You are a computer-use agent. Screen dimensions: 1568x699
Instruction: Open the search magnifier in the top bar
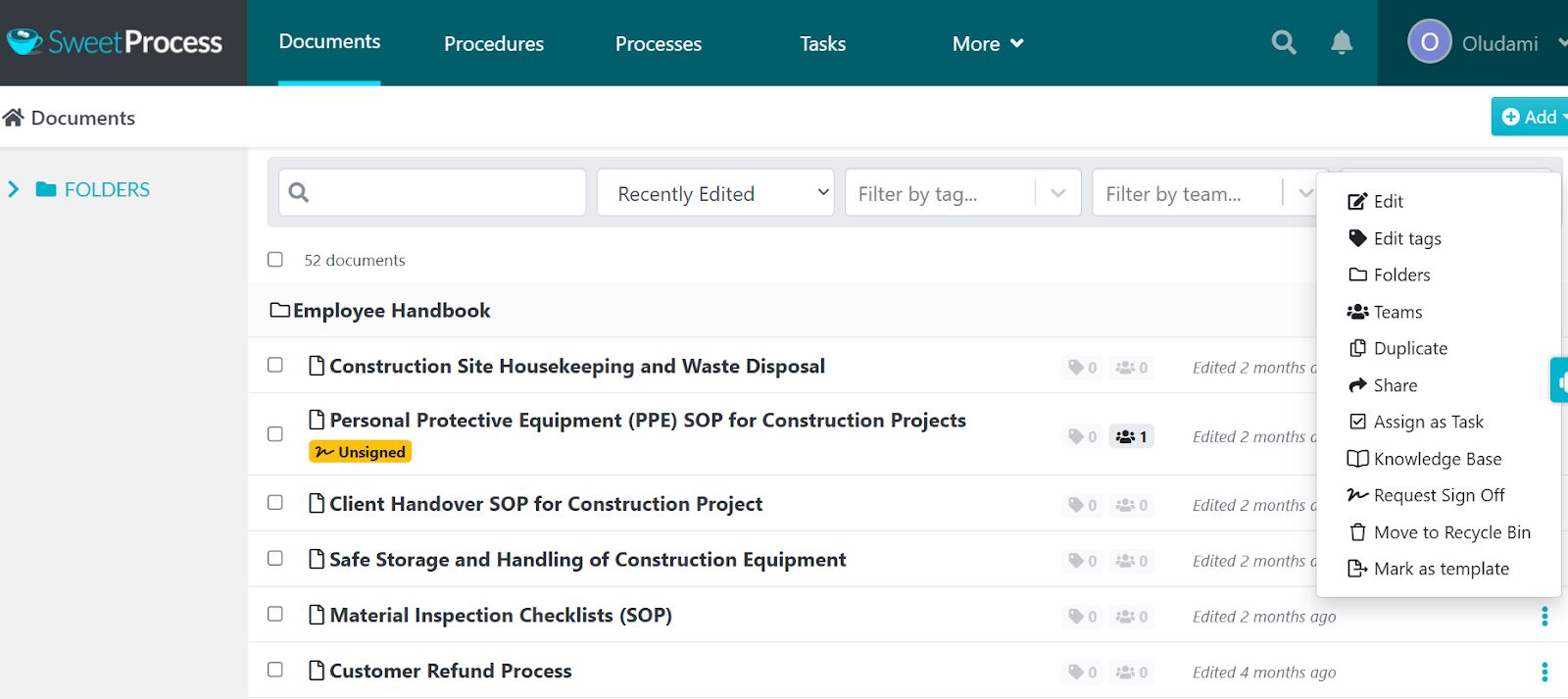point(1284,42)
